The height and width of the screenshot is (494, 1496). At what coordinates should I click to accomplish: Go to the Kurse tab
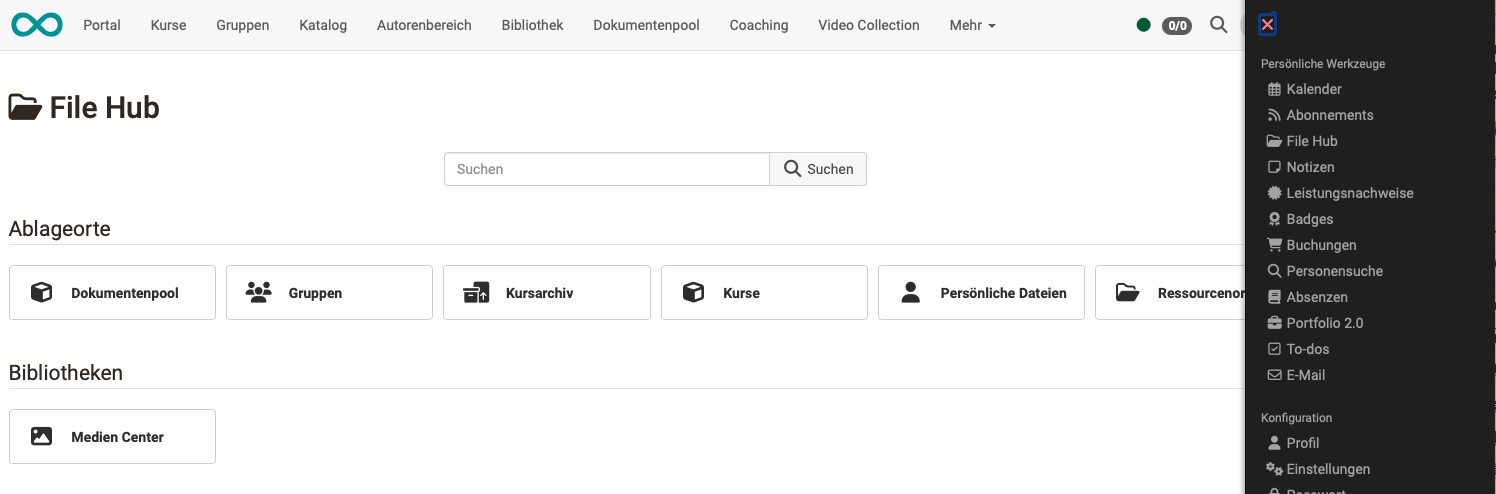point(168,25)
